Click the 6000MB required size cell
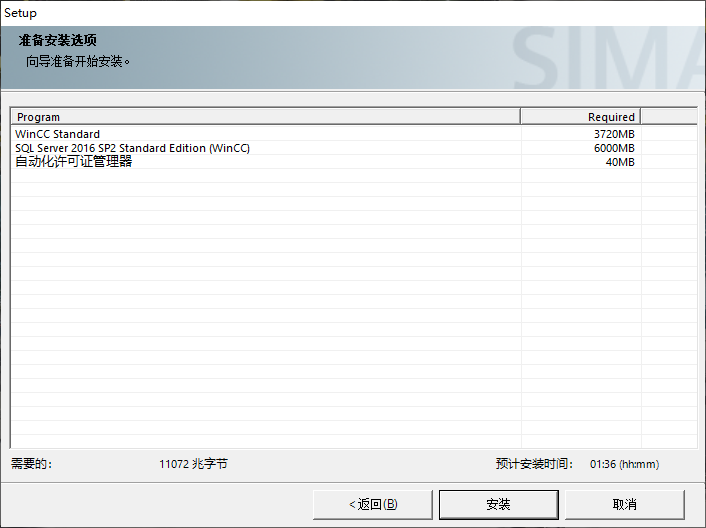The width and height of the screenshot is (706, 528). [x=614, y=148]
